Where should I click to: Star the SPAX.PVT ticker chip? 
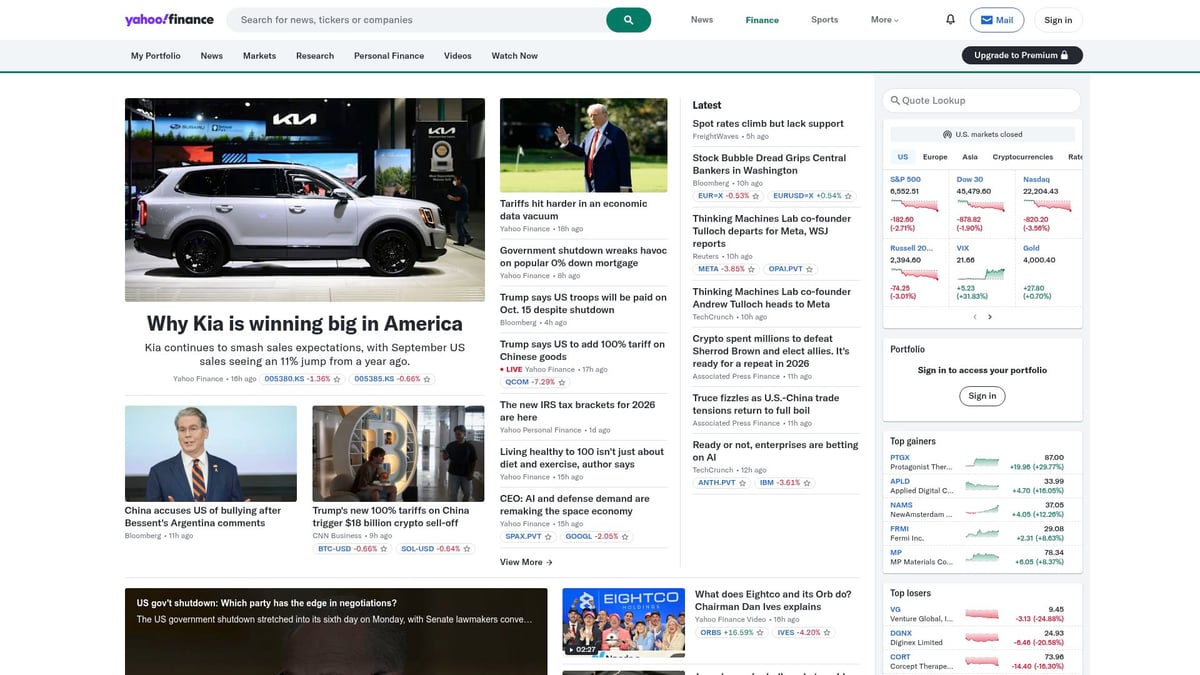pyautogui.click(x=549, y=537)
